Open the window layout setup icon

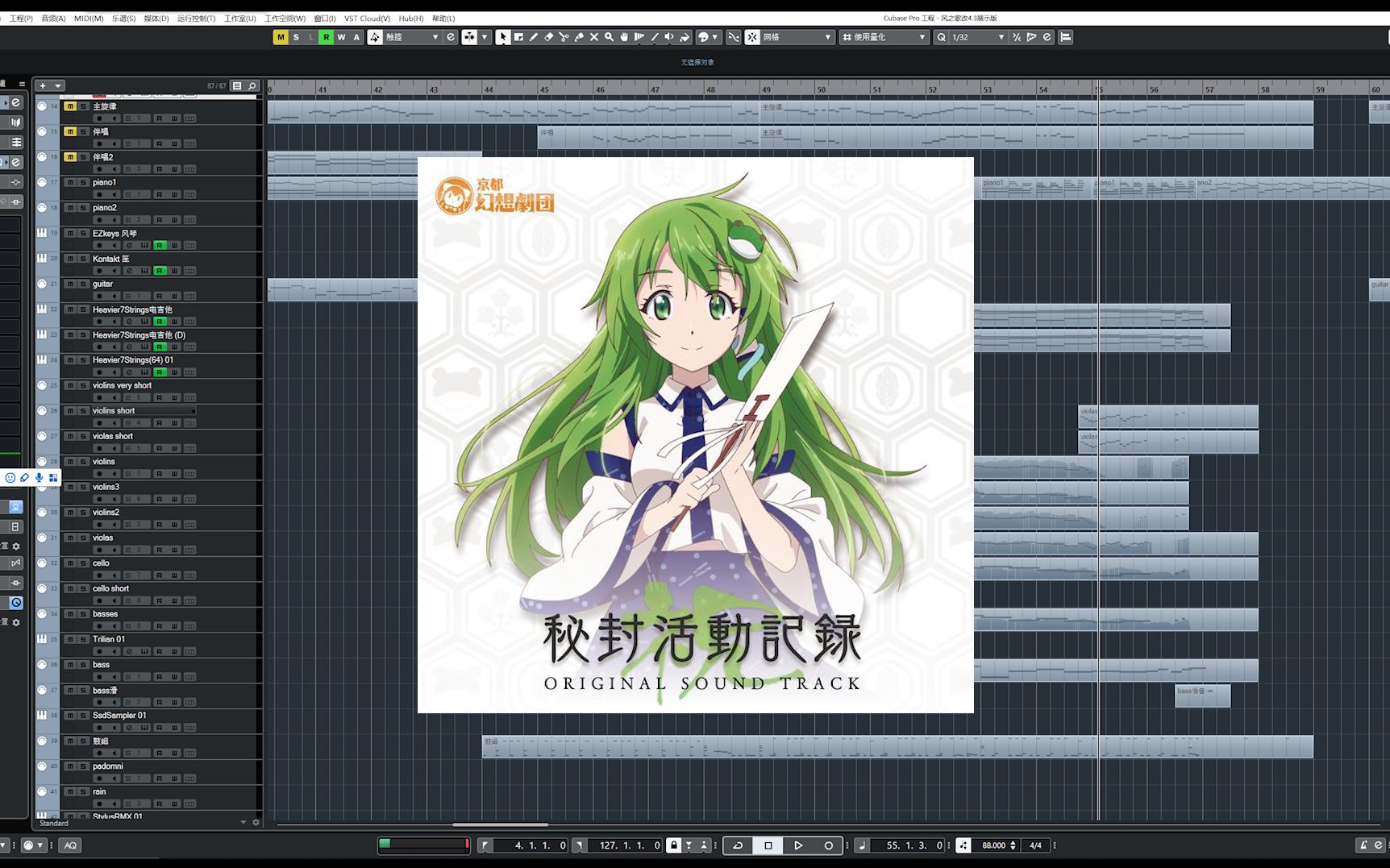click(x=1066, y=37)
